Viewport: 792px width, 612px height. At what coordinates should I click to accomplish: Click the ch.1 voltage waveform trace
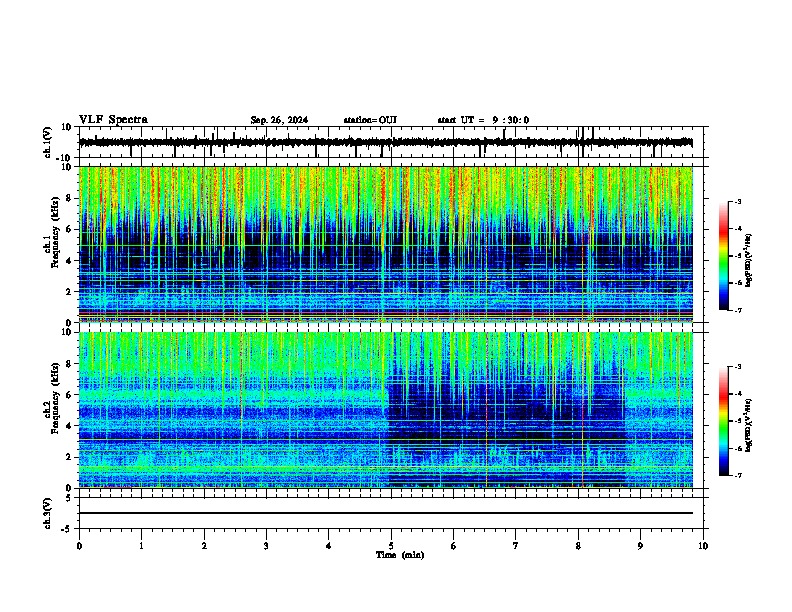click(x=386, y=142)
